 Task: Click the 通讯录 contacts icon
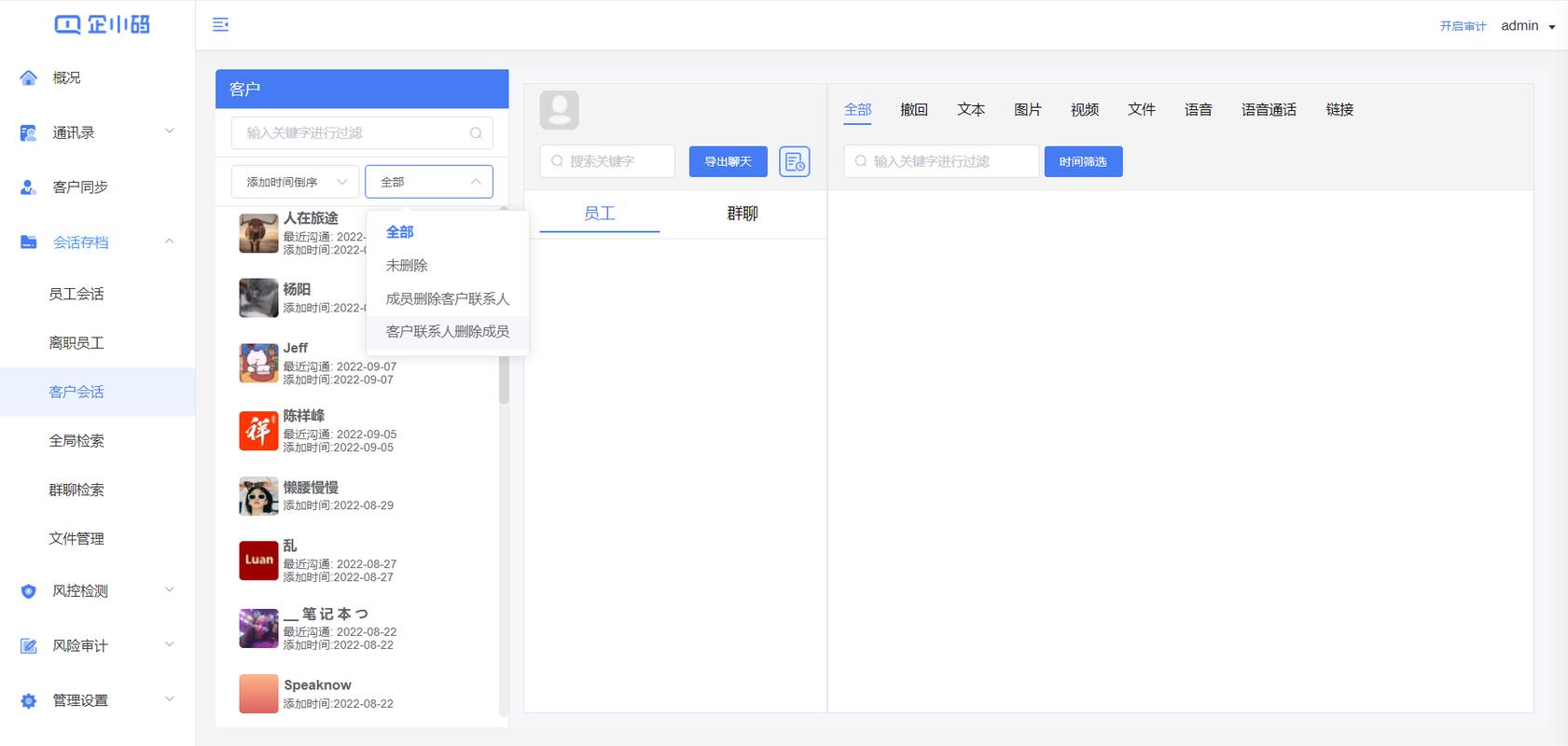pos(28,132)
